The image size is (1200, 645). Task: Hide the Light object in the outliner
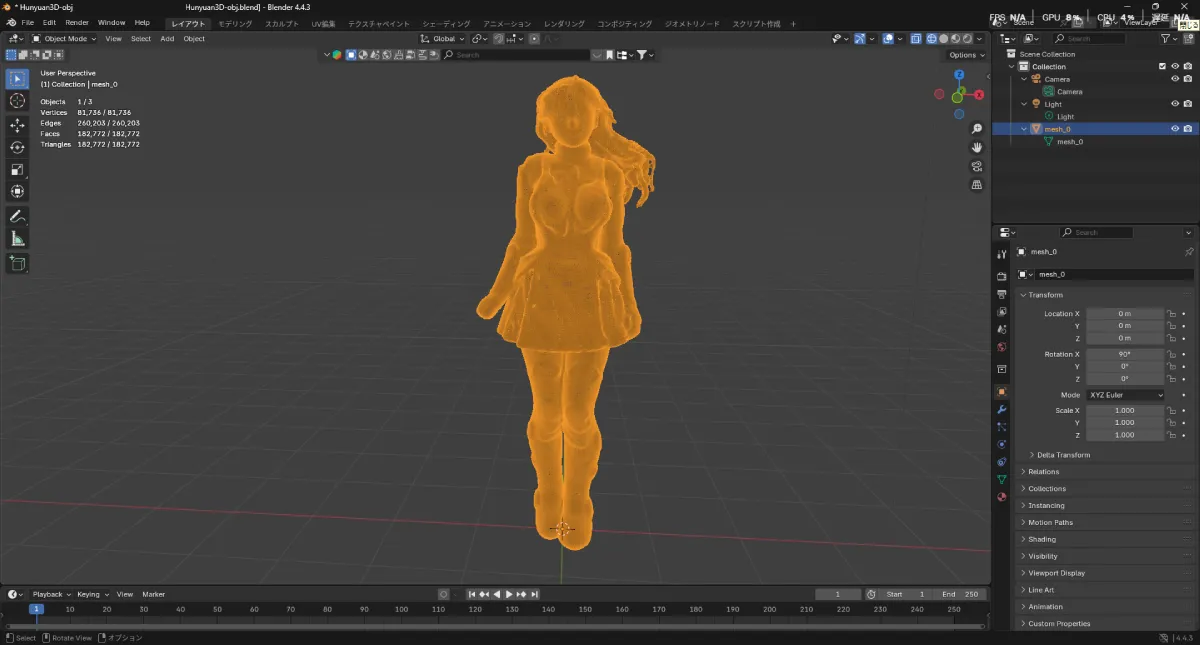1174,103
